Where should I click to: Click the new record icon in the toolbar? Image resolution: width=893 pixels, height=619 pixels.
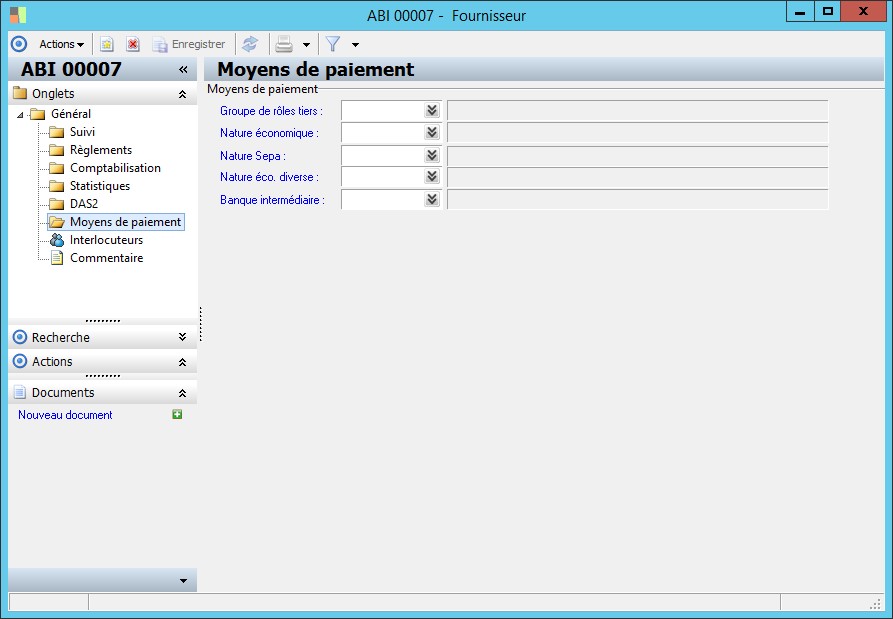tap(106, 44)
